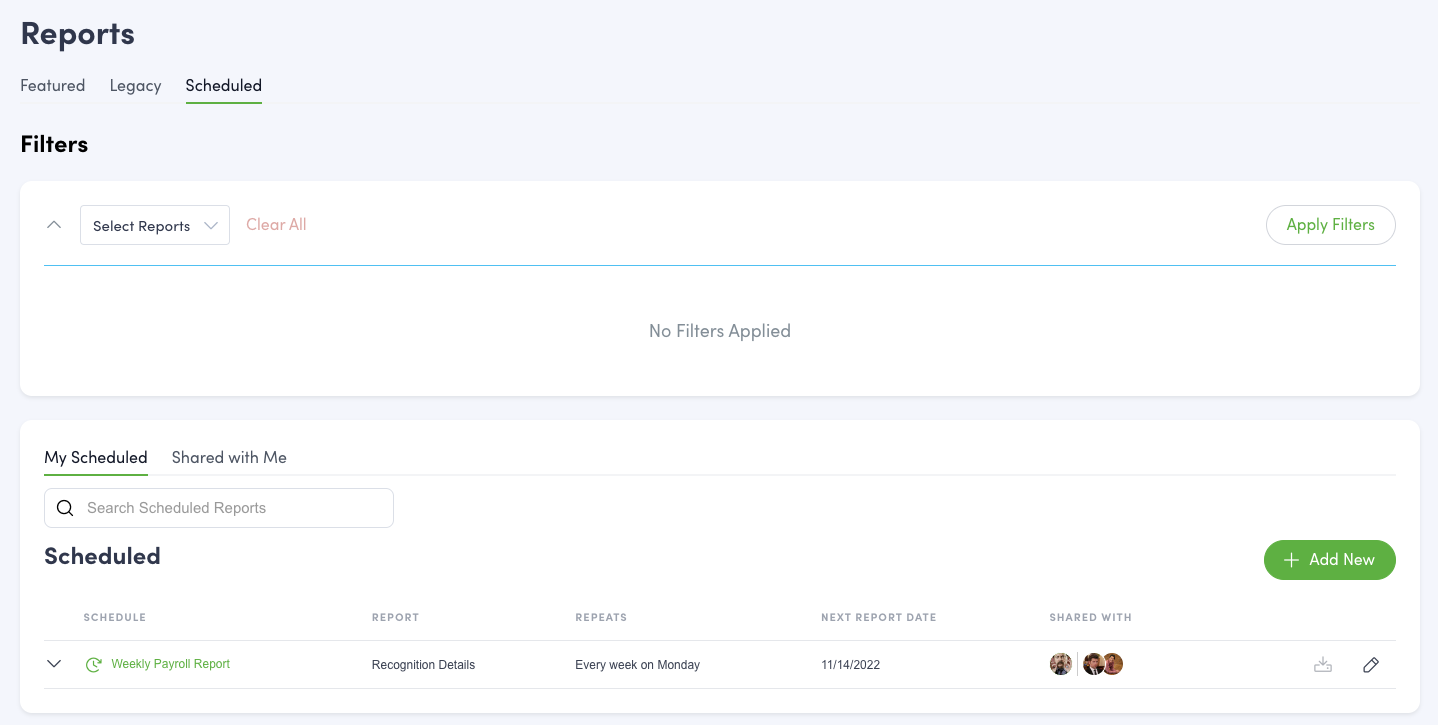Show the Shared with Me tab

pos(229,458)
